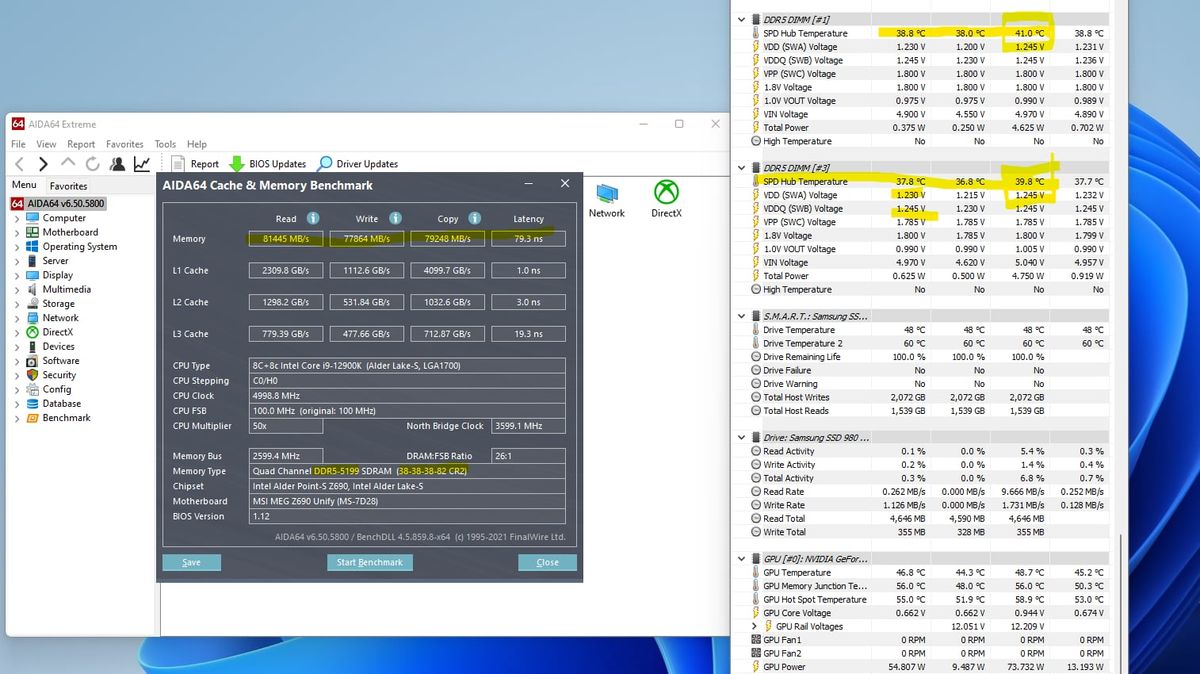Select Benchmark in the AIDA64 sidebar

(64, 416)
